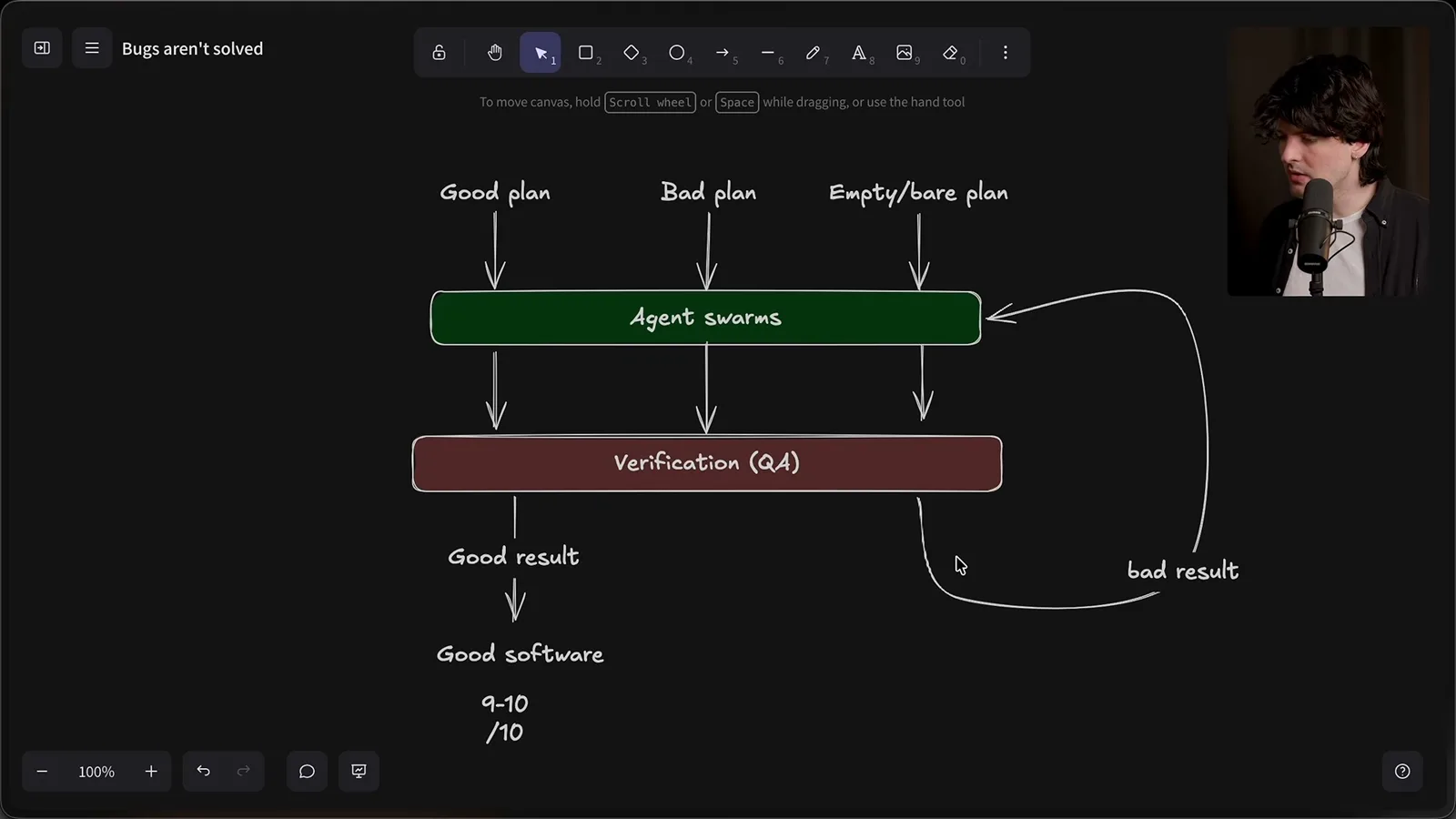Select the Line tool

pos(768,53)
